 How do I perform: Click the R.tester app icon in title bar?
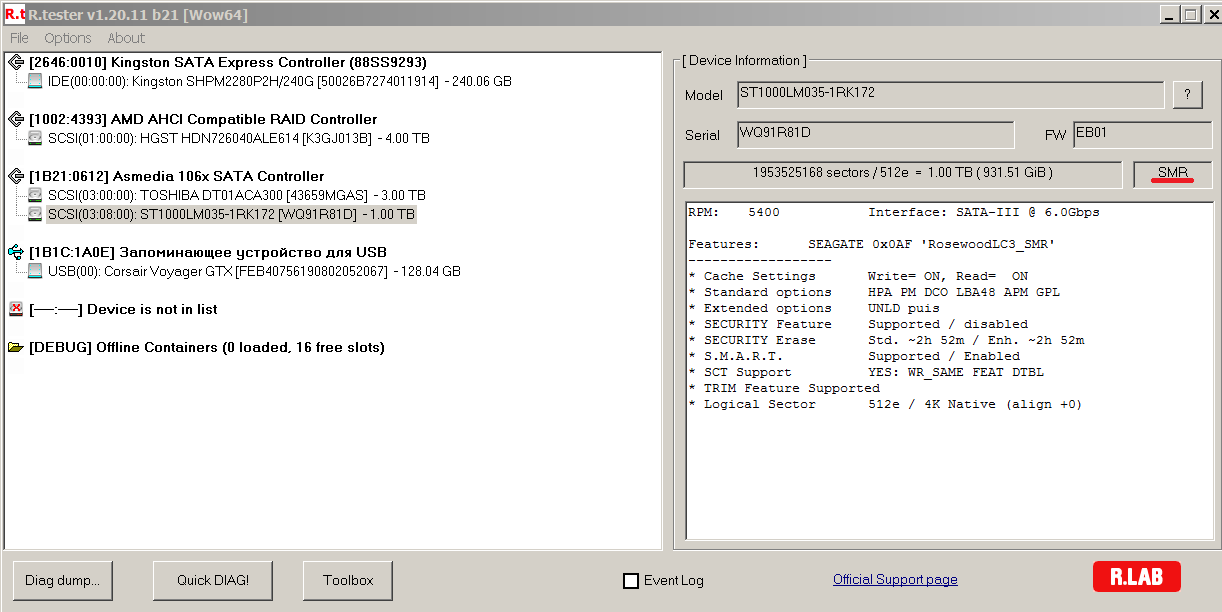14,14
